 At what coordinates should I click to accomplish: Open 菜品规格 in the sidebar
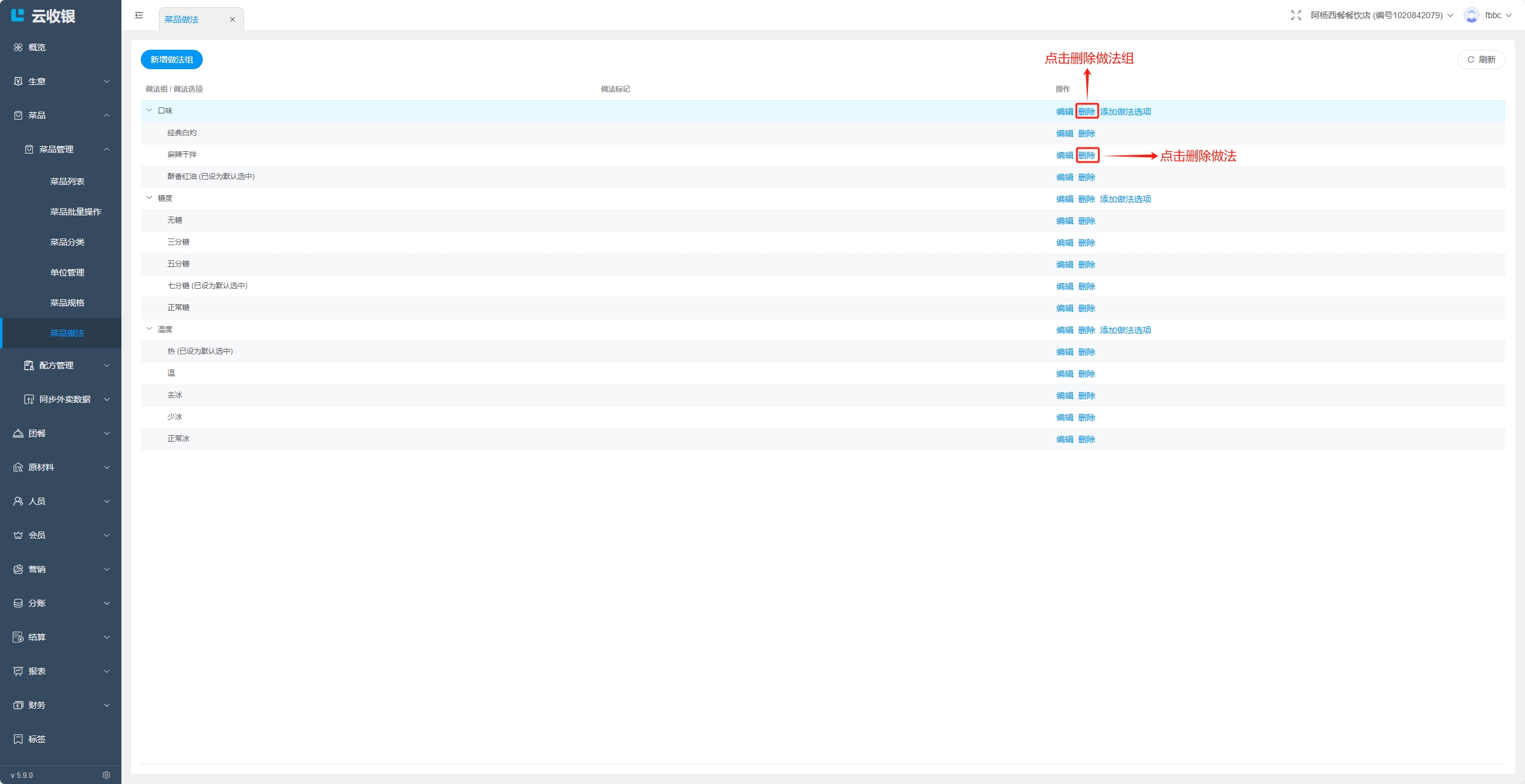[67, 302]
